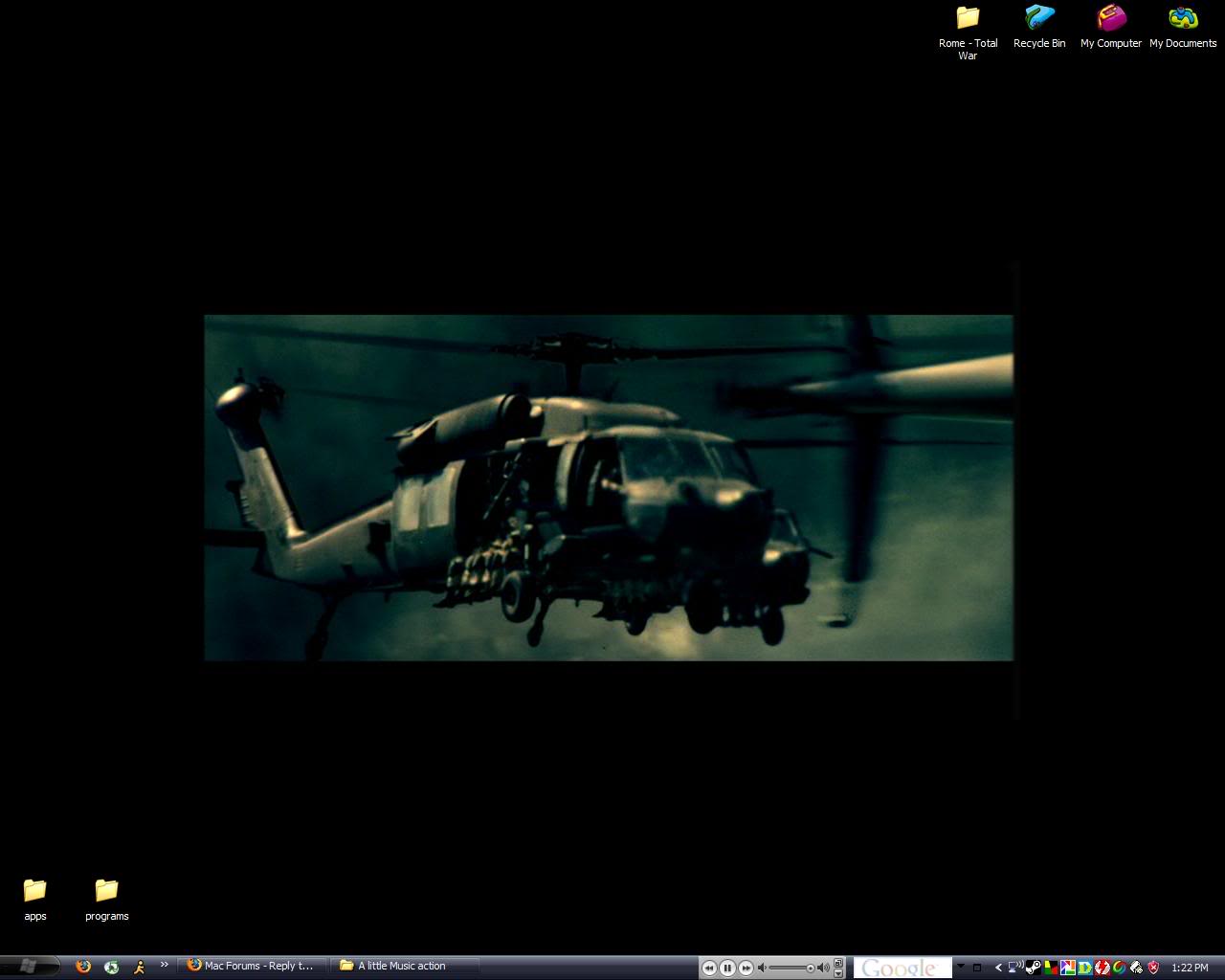Image resolution: width=1225 pixels, height=980 pixels.
Task: Open wireless network connection tray icon
Action: coord(1016,967)
